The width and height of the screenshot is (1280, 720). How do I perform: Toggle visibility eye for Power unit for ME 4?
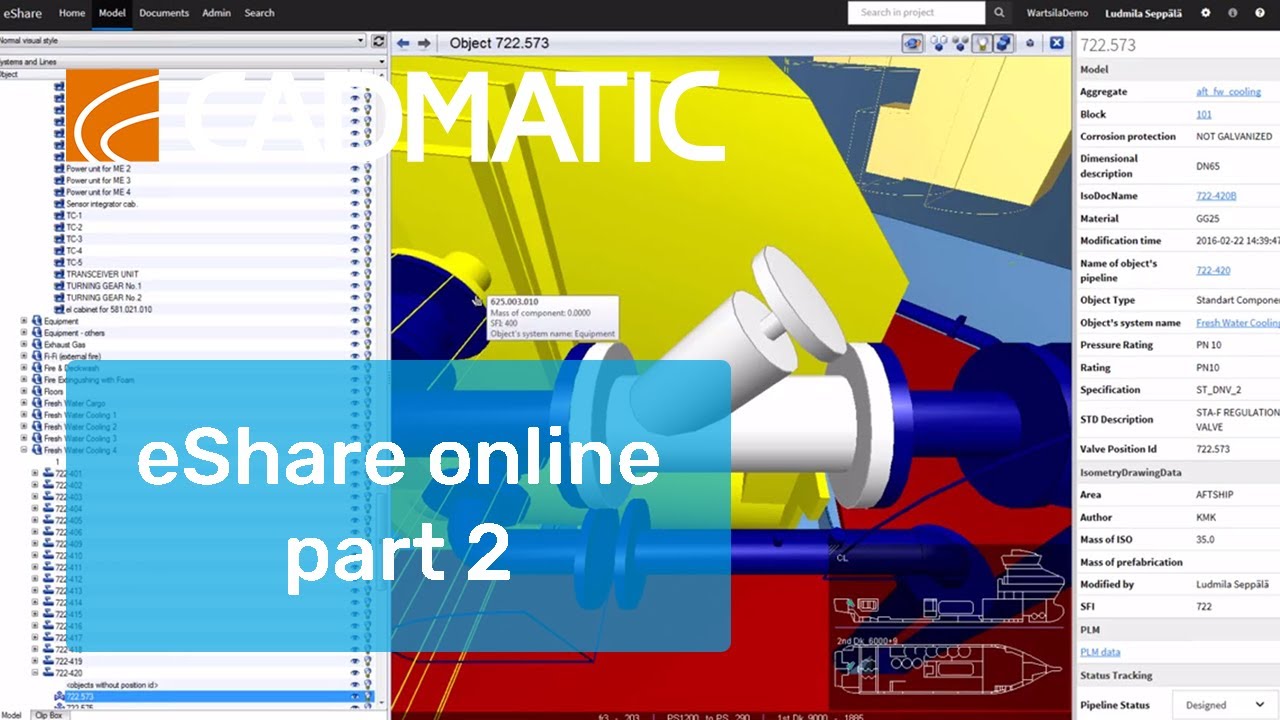355,192
